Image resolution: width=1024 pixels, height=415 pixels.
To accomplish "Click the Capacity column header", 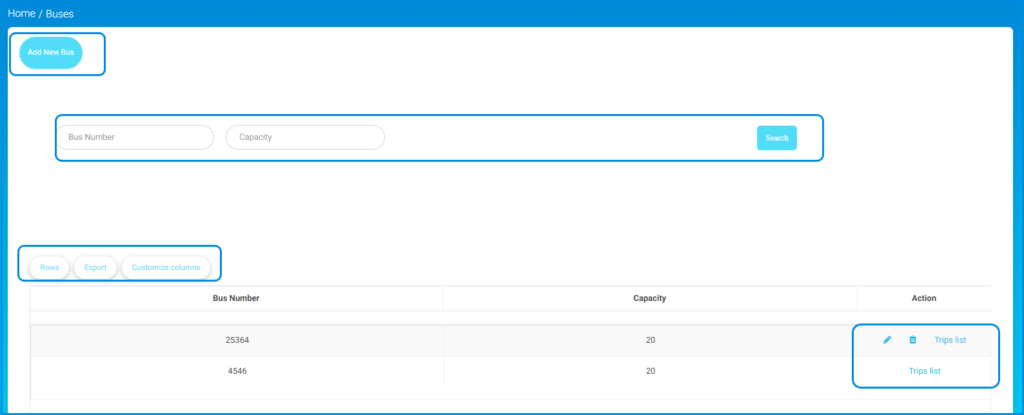I will 650,298.
